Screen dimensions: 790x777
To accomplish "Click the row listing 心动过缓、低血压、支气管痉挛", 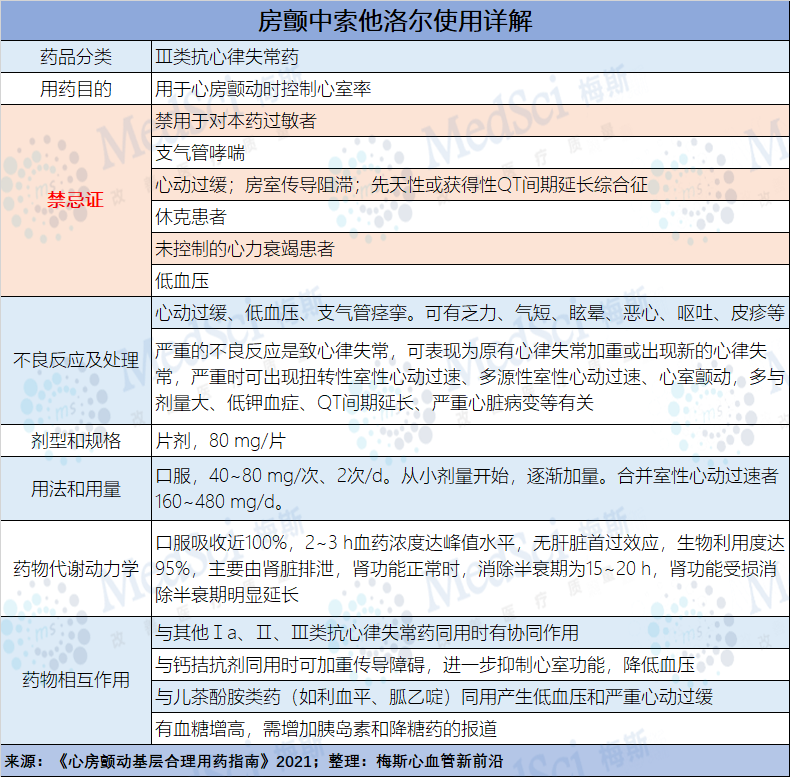I will [471, 313].
